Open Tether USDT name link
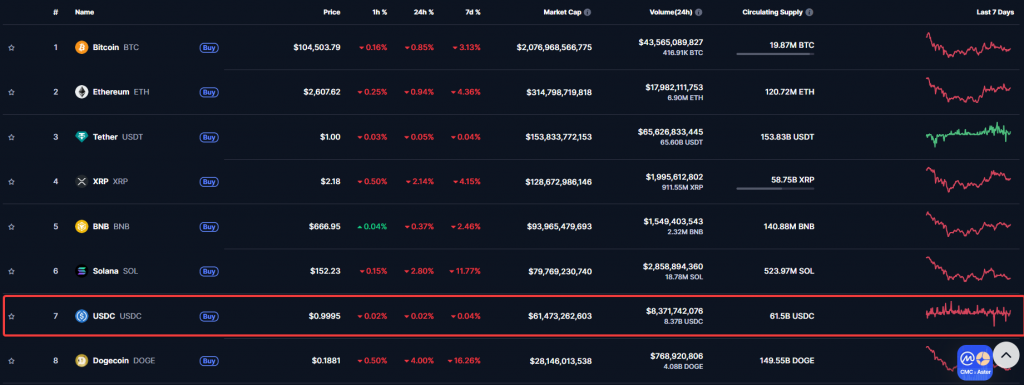The width and height of the screenshot is (1024, 385). click(118, 137)
